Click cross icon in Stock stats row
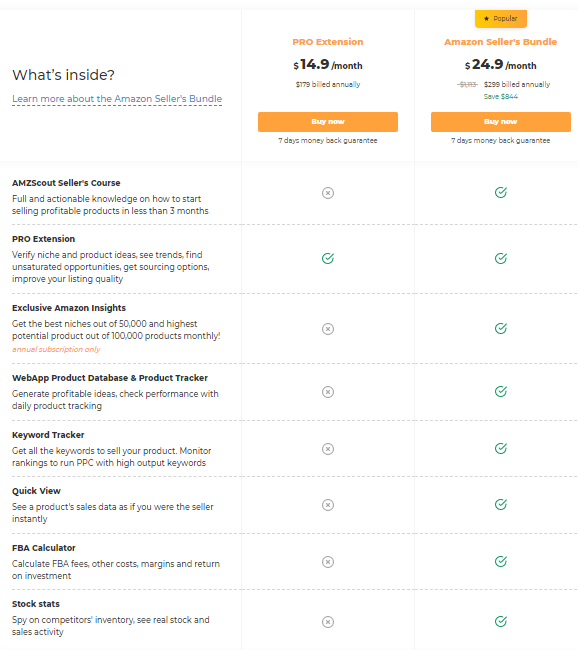This screenshot has width=578, height=650. coord(328,622)
